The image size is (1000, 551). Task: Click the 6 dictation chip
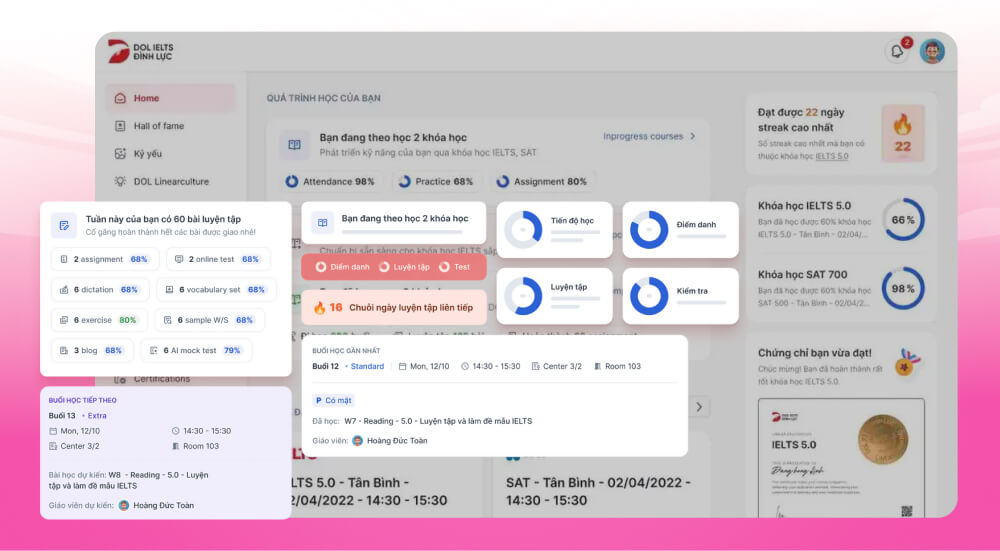[100, 290]
